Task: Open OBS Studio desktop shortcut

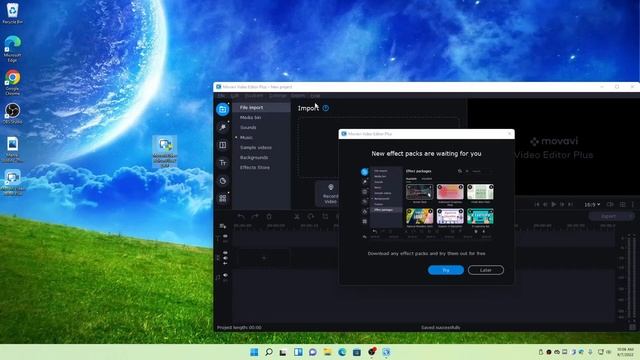Action: 12,113
